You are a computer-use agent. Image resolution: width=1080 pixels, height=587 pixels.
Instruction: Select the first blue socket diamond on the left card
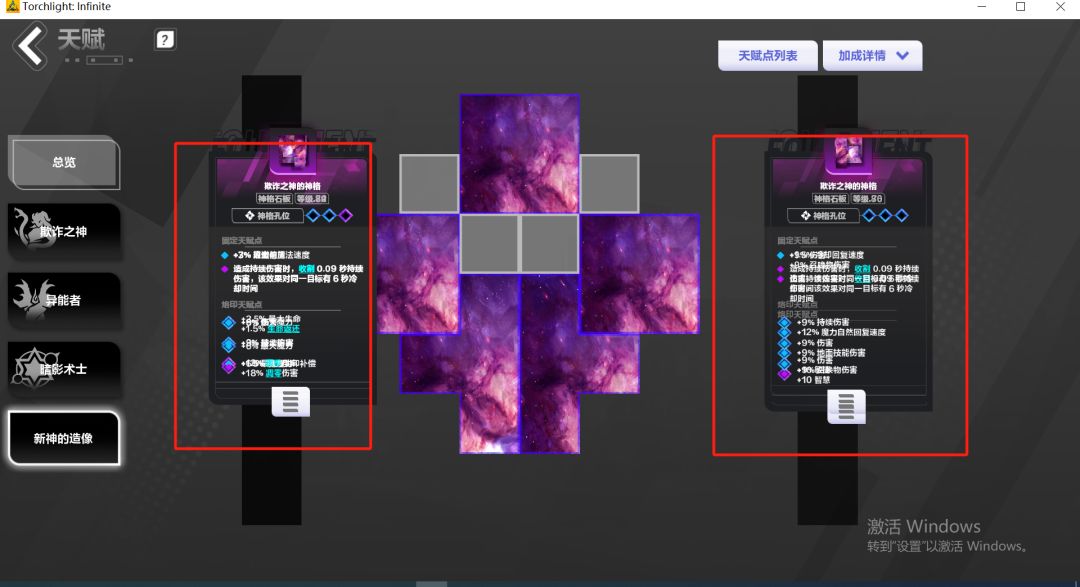click(x=313, y=216)
